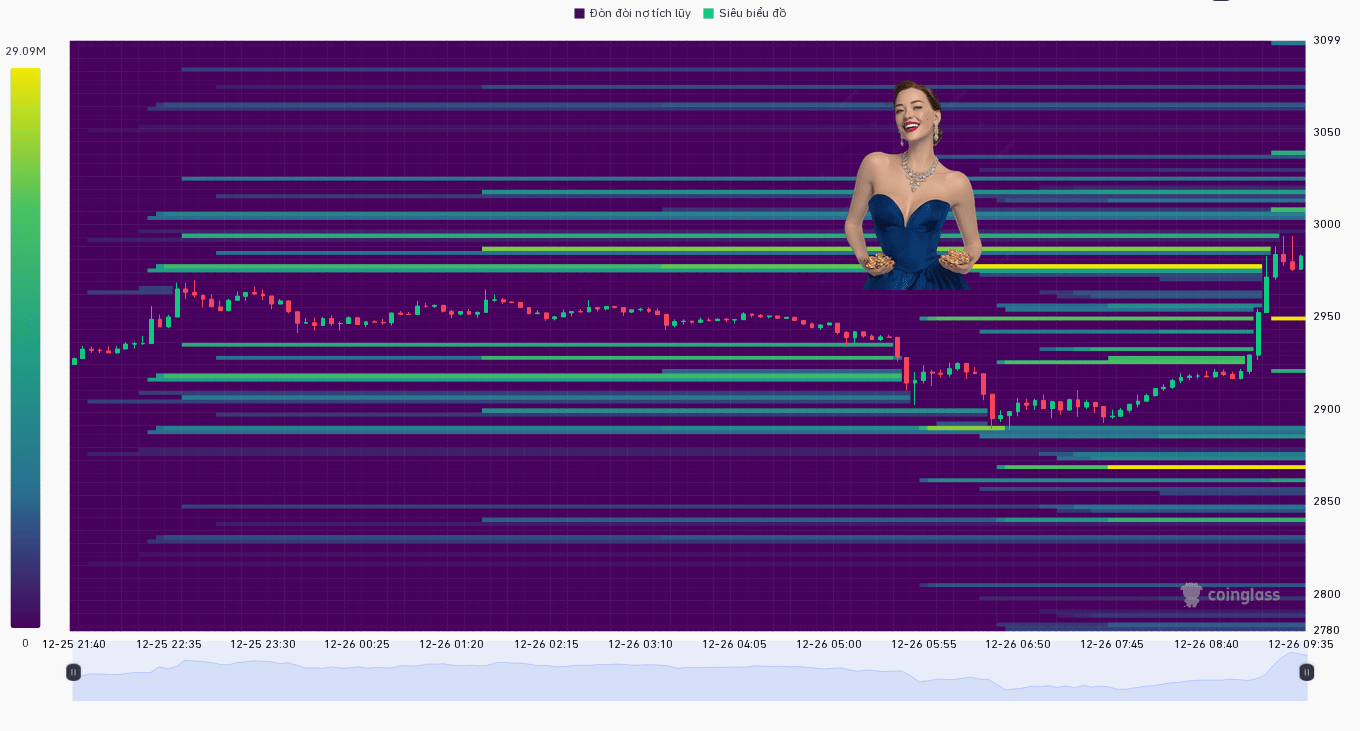Screen dimensions: 1360x731
Task: Click the 2800 price axis label
Action: point(1327,594)
